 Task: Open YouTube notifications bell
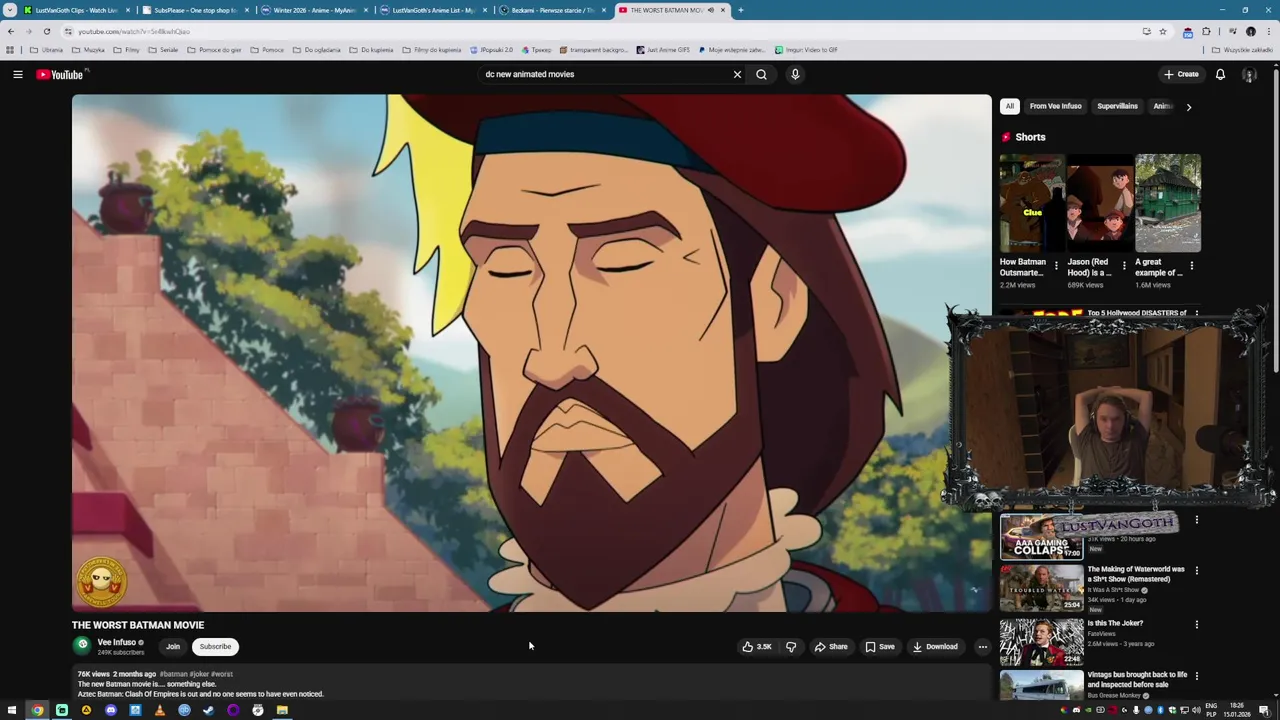point(1220,74)
